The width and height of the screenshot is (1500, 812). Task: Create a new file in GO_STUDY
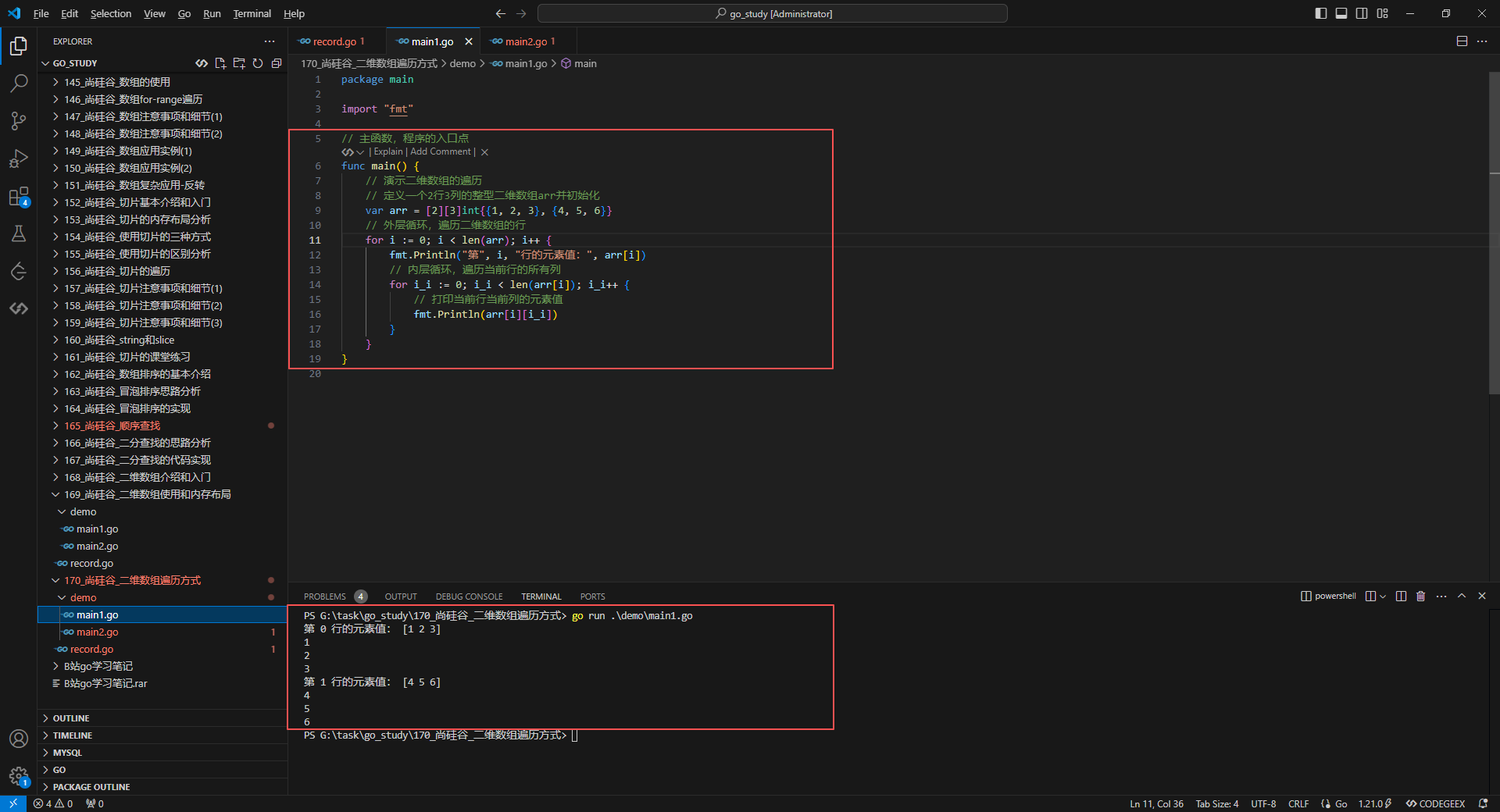pyautogui.click(x=220, y=63)
